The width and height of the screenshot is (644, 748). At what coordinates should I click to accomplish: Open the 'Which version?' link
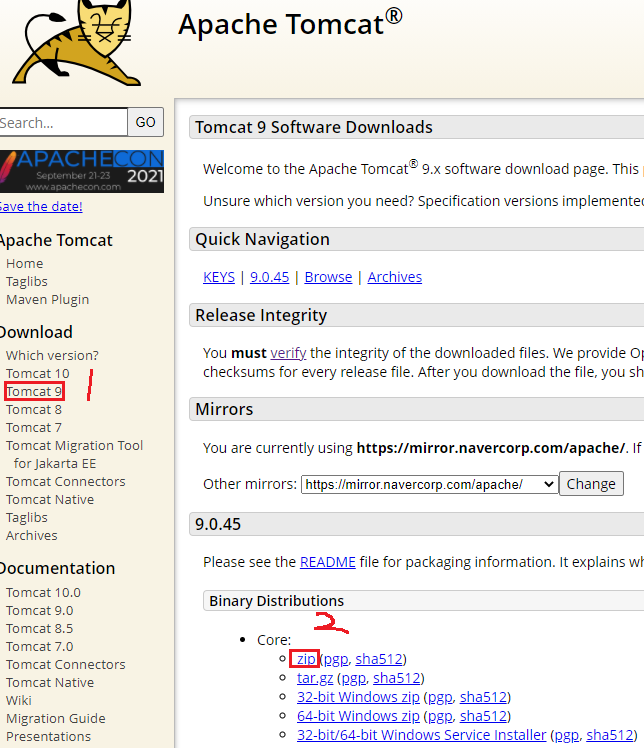tap(52, 355)
